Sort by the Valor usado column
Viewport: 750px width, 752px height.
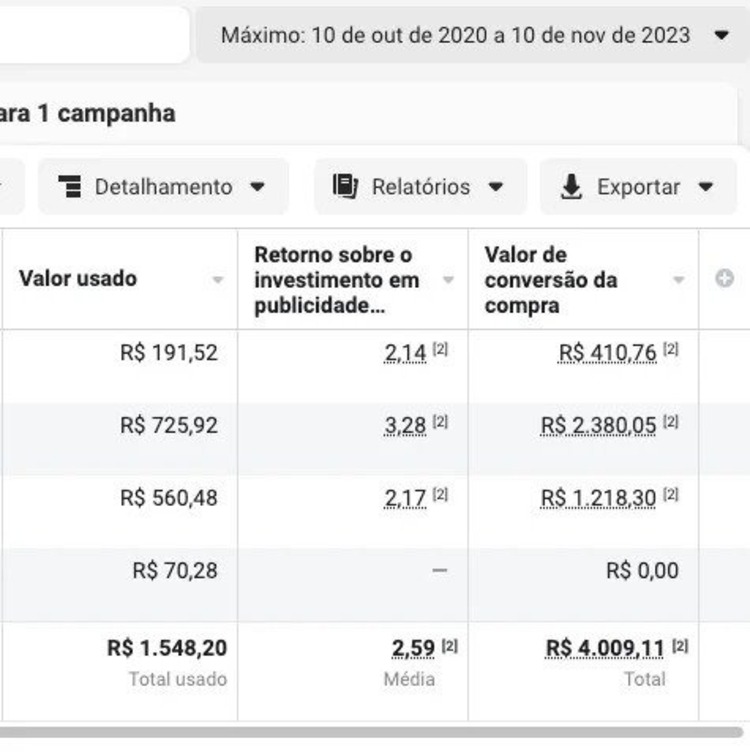217,280
